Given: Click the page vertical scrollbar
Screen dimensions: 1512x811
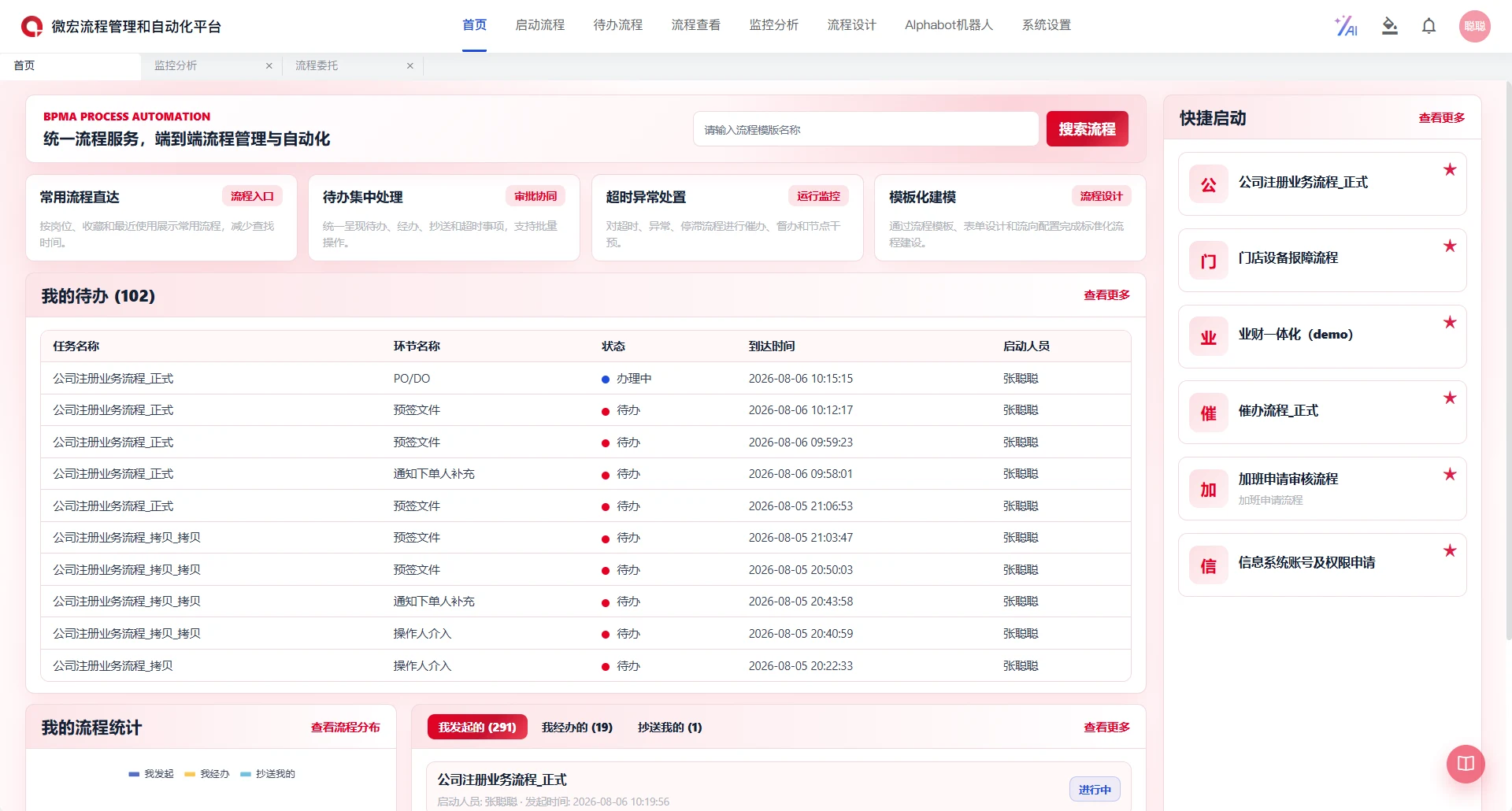Looking at the screenshot, I should [x=1507, y=362].
